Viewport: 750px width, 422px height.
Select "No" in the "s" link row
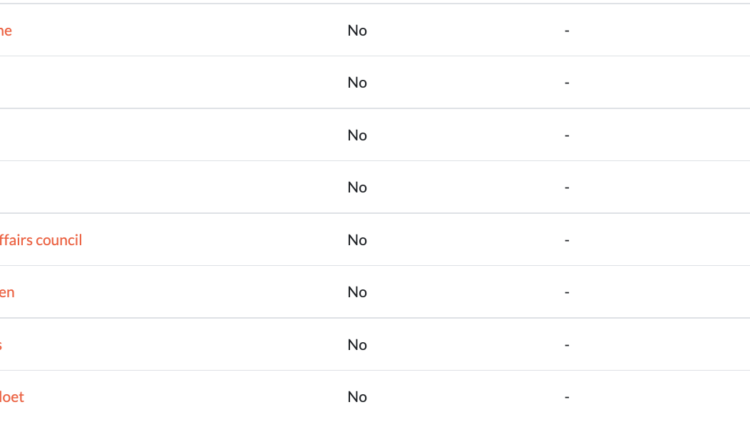click(x=357, y=344)
